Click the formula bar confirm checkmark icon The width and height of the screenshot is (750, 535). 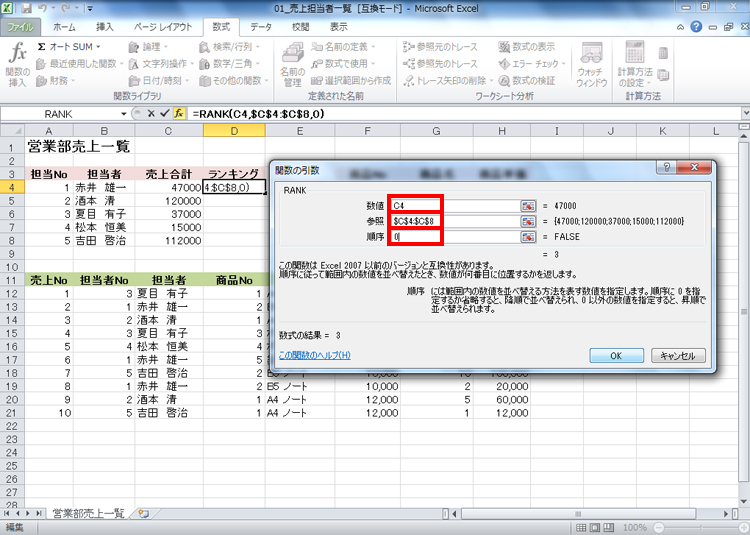tap(165, 114)
